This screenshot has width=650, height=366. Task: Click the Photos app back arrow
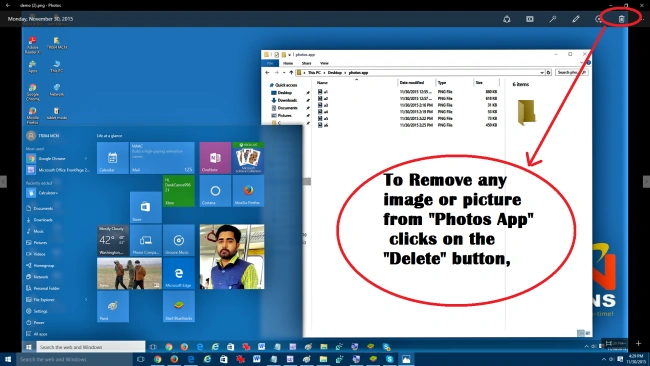pos(8,5)
